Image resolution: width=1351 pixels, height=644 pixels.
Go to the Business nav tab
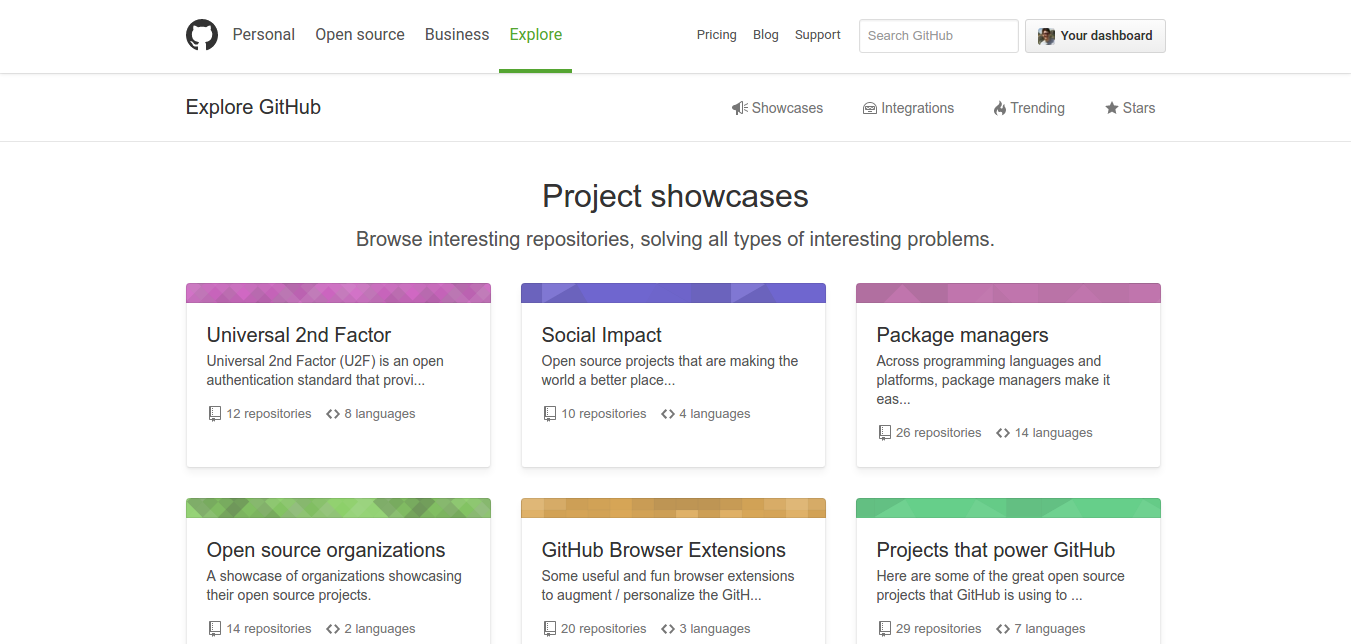(x=457, y=35)
